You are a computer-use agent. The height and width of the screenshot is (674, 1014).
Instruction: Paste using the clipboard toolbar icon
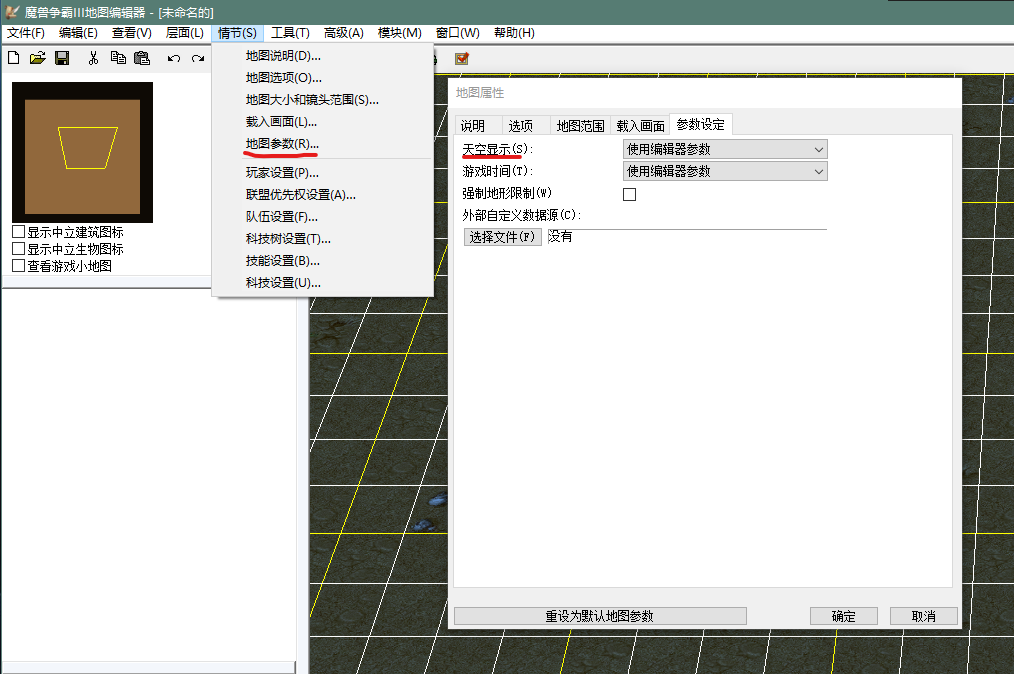coord(142,58)
